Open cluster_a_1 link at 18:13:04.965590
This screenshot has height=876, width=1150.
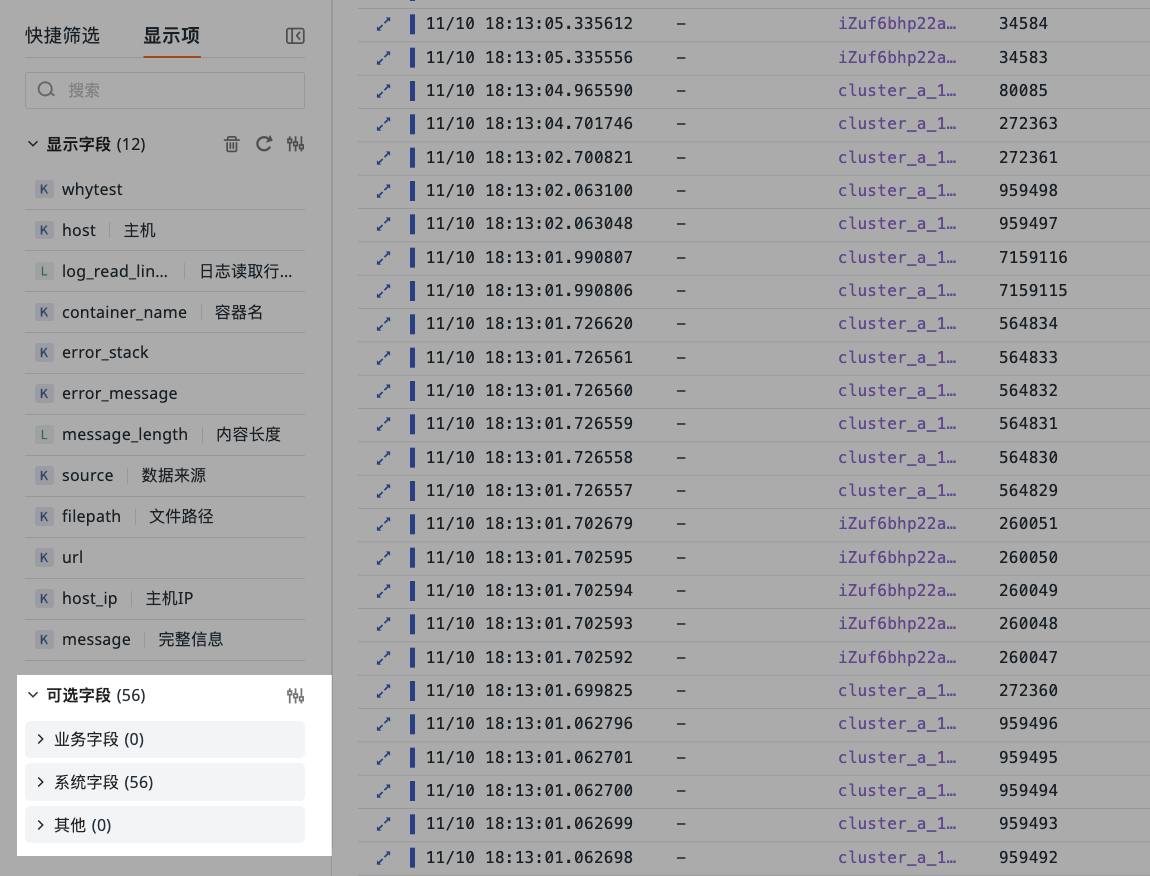point(896,90)
